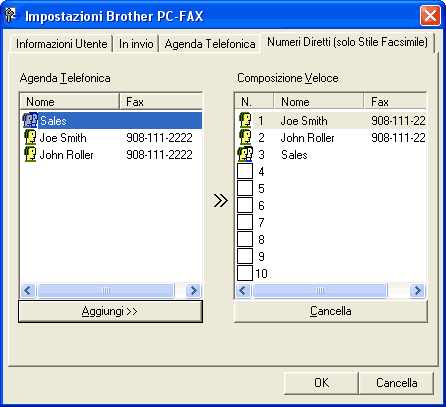Open the Agenda Telefonica tab

pyautogui.click(x=210, y=44)
